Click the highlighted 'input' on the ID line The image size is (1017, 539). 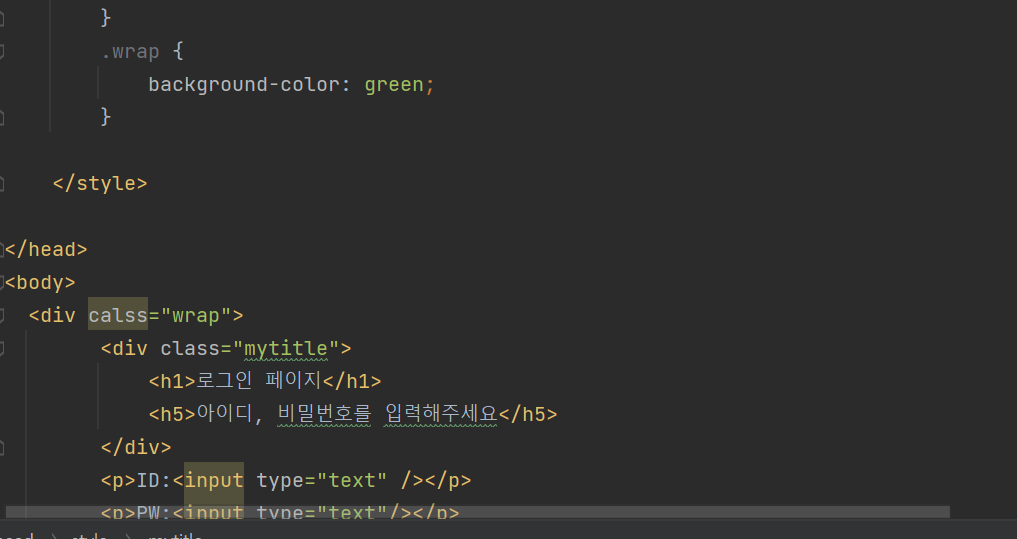point(214,480)
